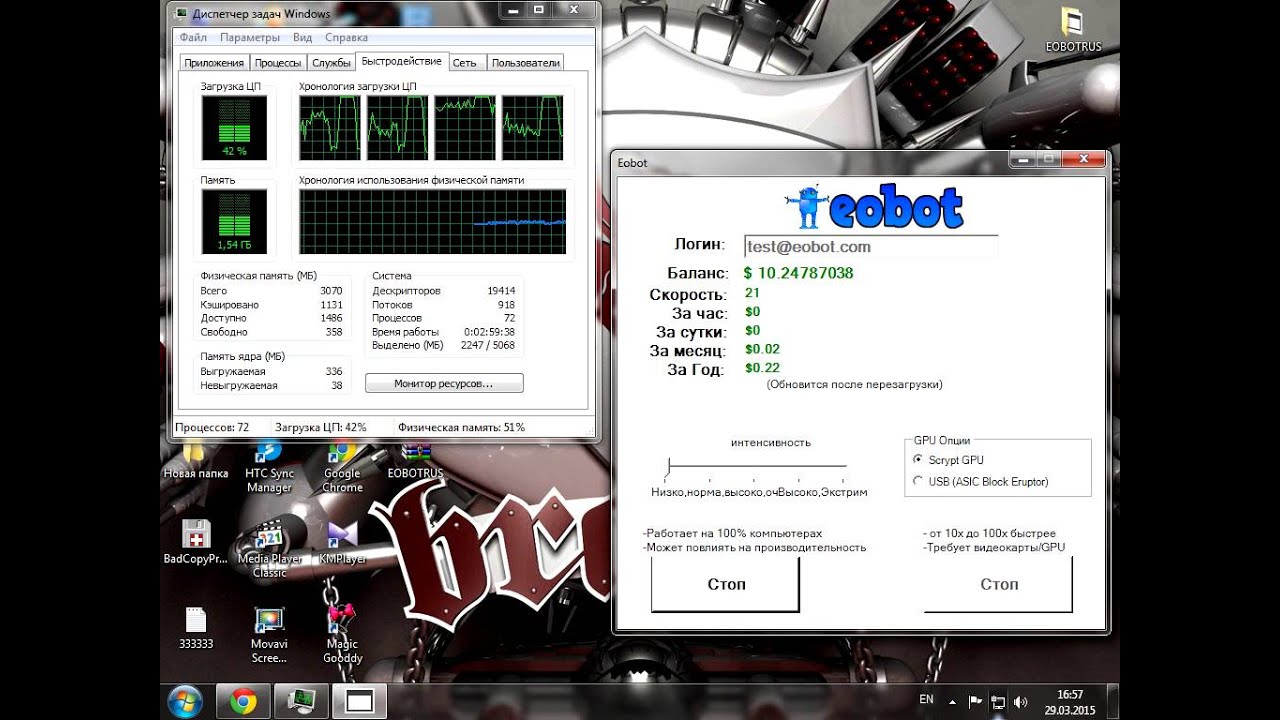Click the Скорость value 21
This screenshot has width=1280, height=720.
752,293
